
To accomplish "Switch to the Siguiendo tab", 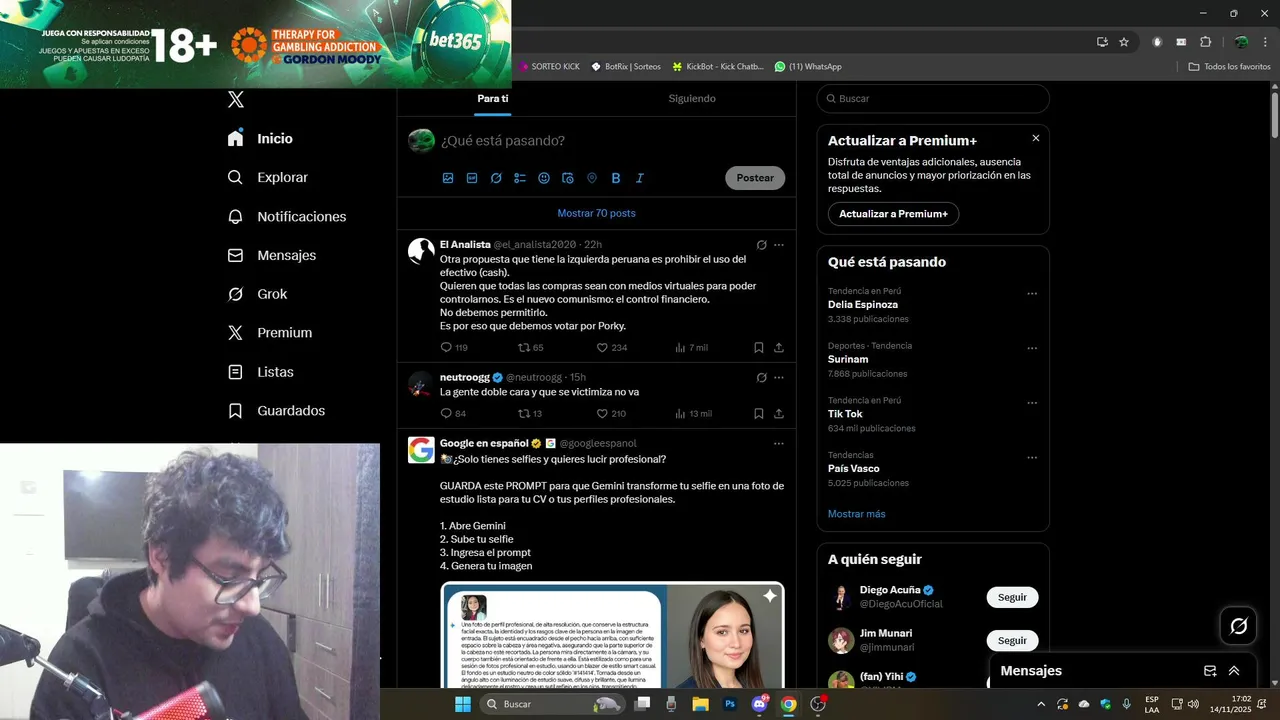I will tap(692, 98).
